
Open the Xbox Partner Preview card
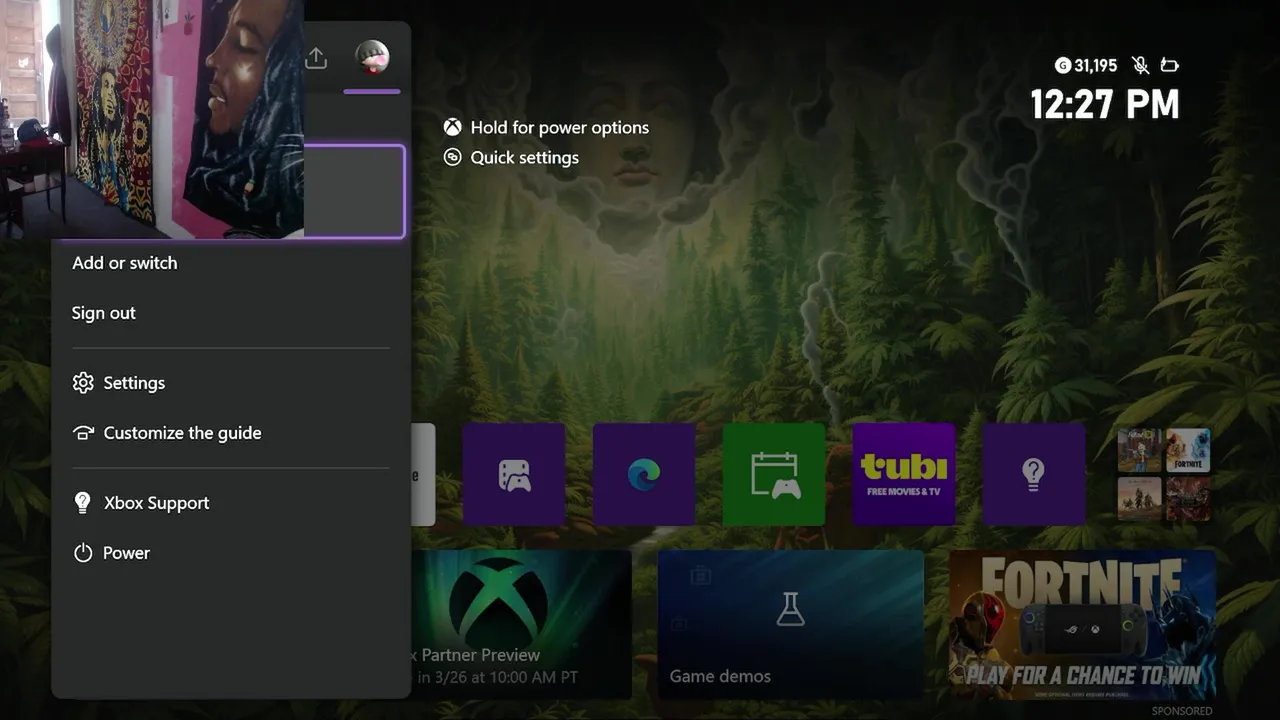pos(521,623)
